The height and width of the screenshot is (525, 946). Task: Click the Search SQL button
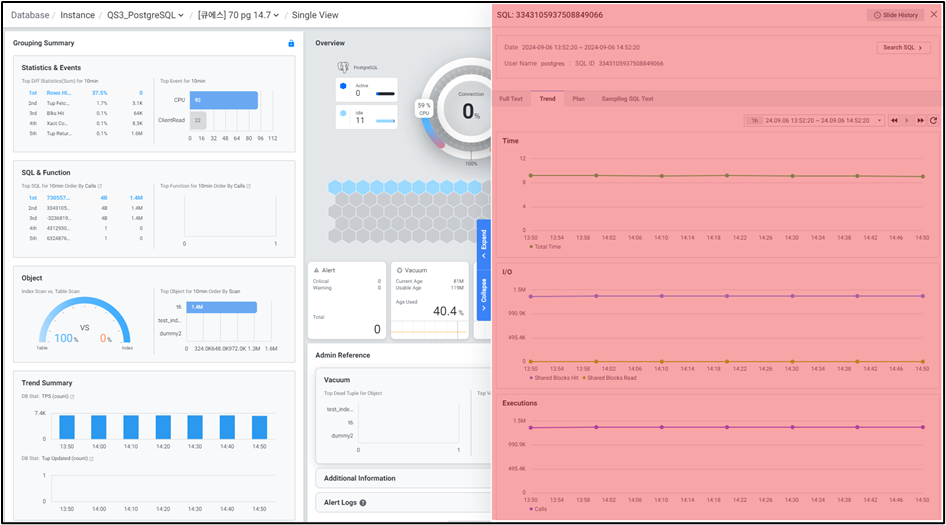[x=903, y=47]
